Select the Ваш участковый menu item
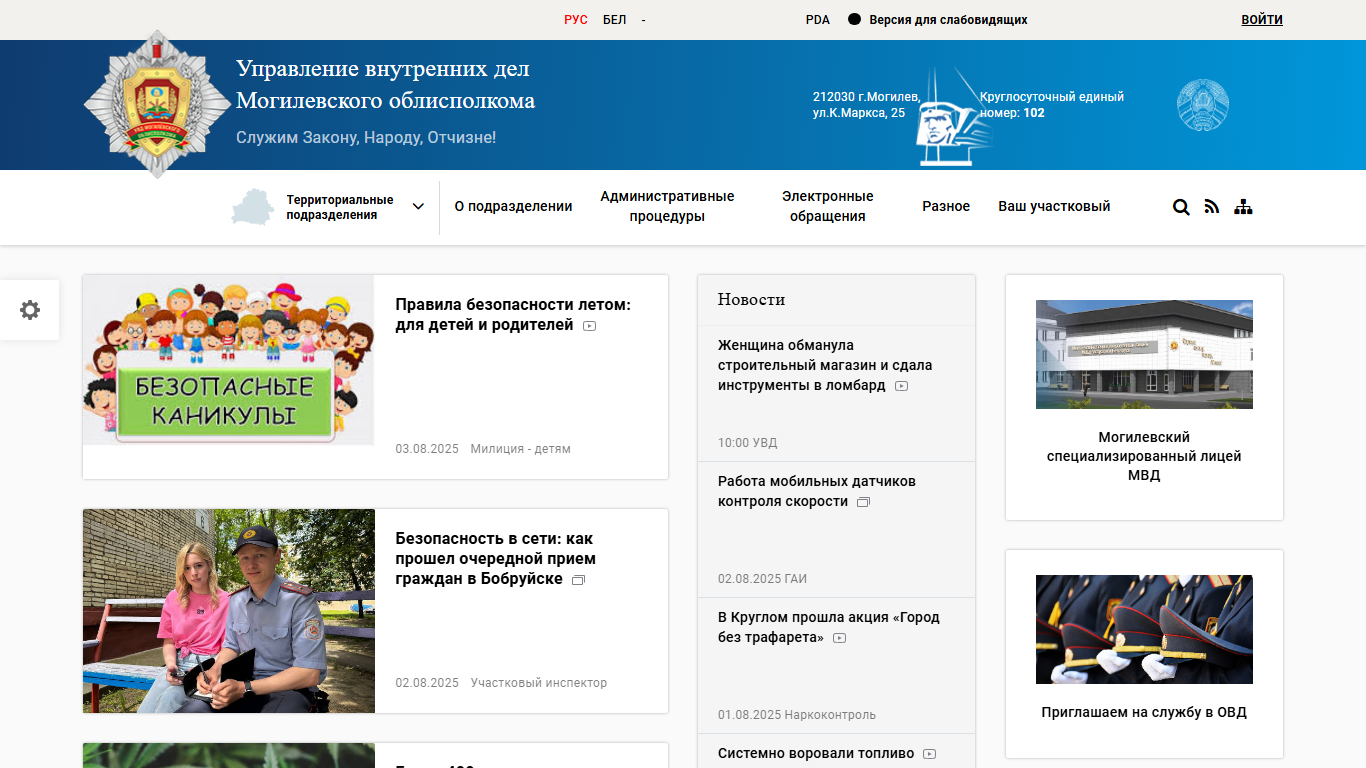 click(x=1054, y=207)
